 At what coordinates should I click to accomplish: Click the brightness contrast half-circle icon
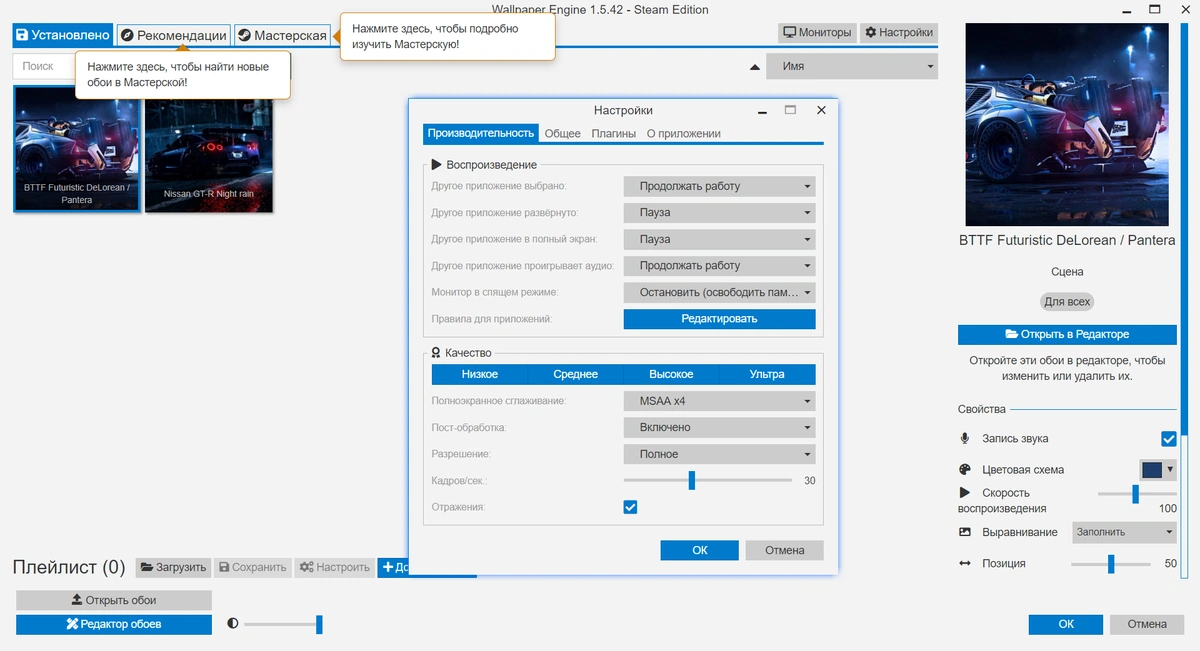tap(233, 623)
